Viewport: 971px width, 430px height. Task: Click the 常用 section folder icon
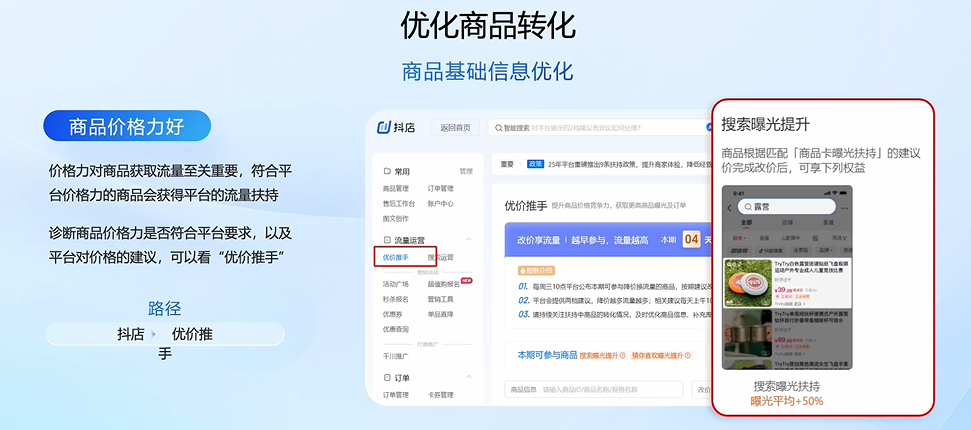(x=387, y=171)
